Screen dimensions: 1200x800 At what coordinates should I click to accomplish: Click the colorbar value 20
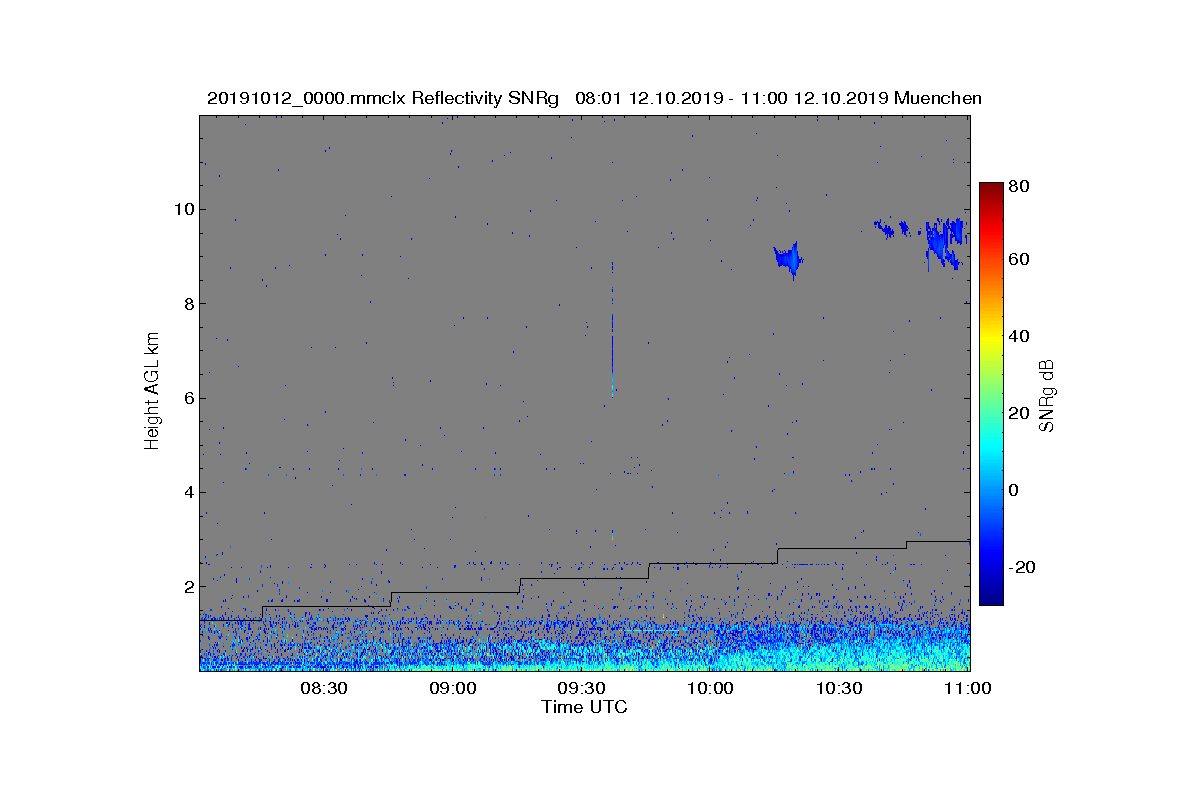pos(1020,413)
